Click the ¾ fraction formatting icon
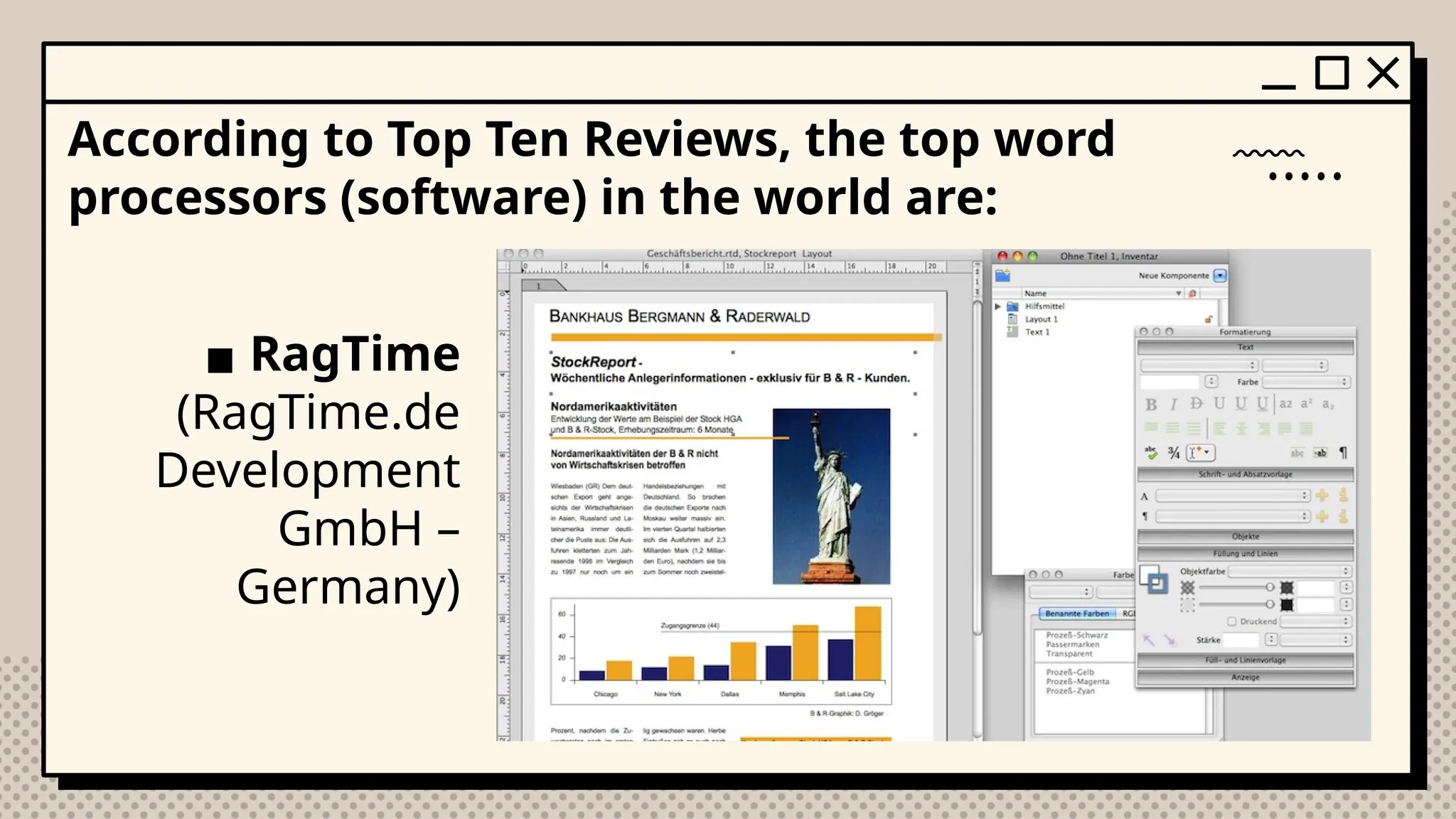Image resolution: width=1456 pixels, height=819 pixels. tap(1174, 452)
